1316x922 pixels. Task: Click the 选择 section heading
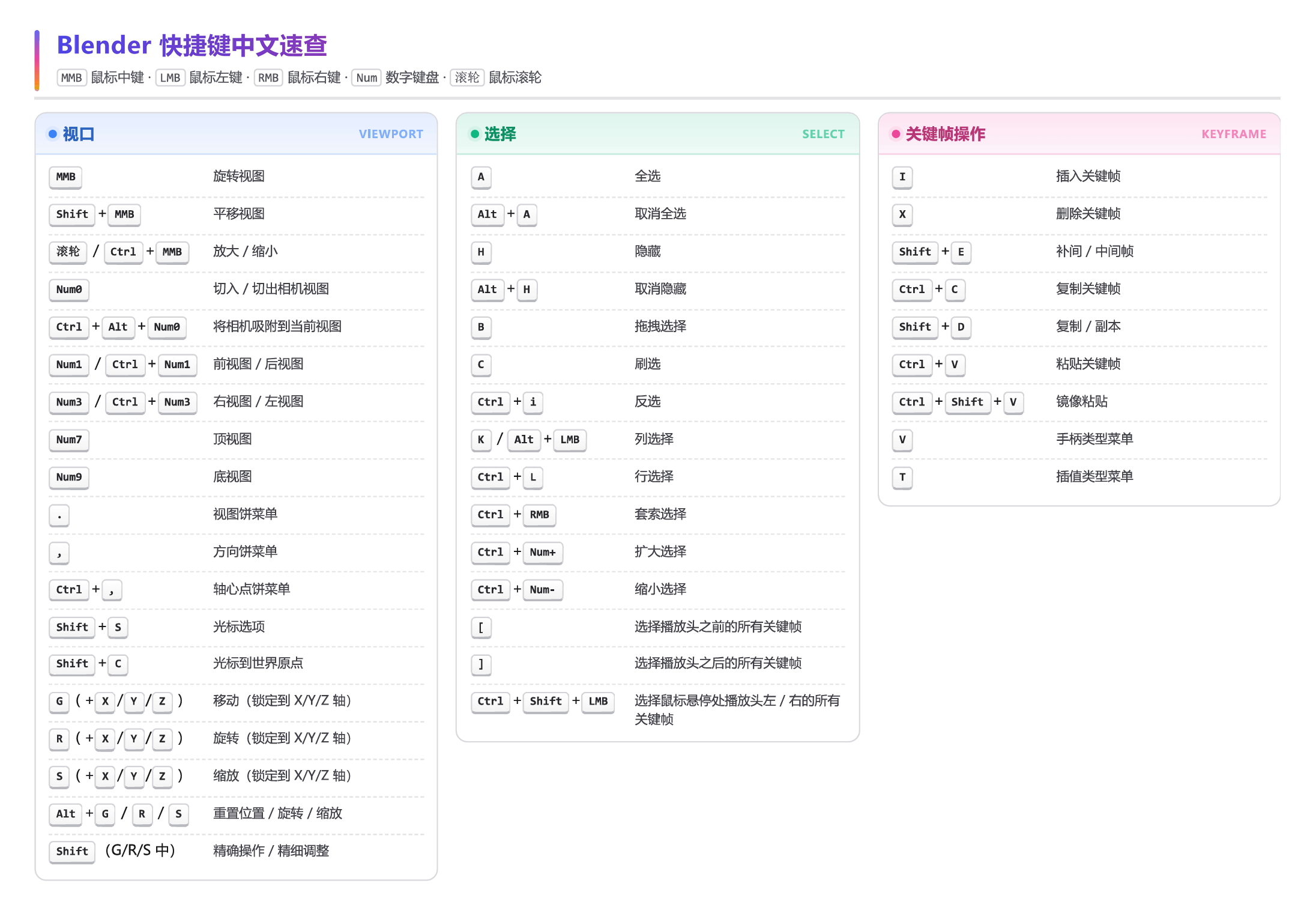[500, 134]
